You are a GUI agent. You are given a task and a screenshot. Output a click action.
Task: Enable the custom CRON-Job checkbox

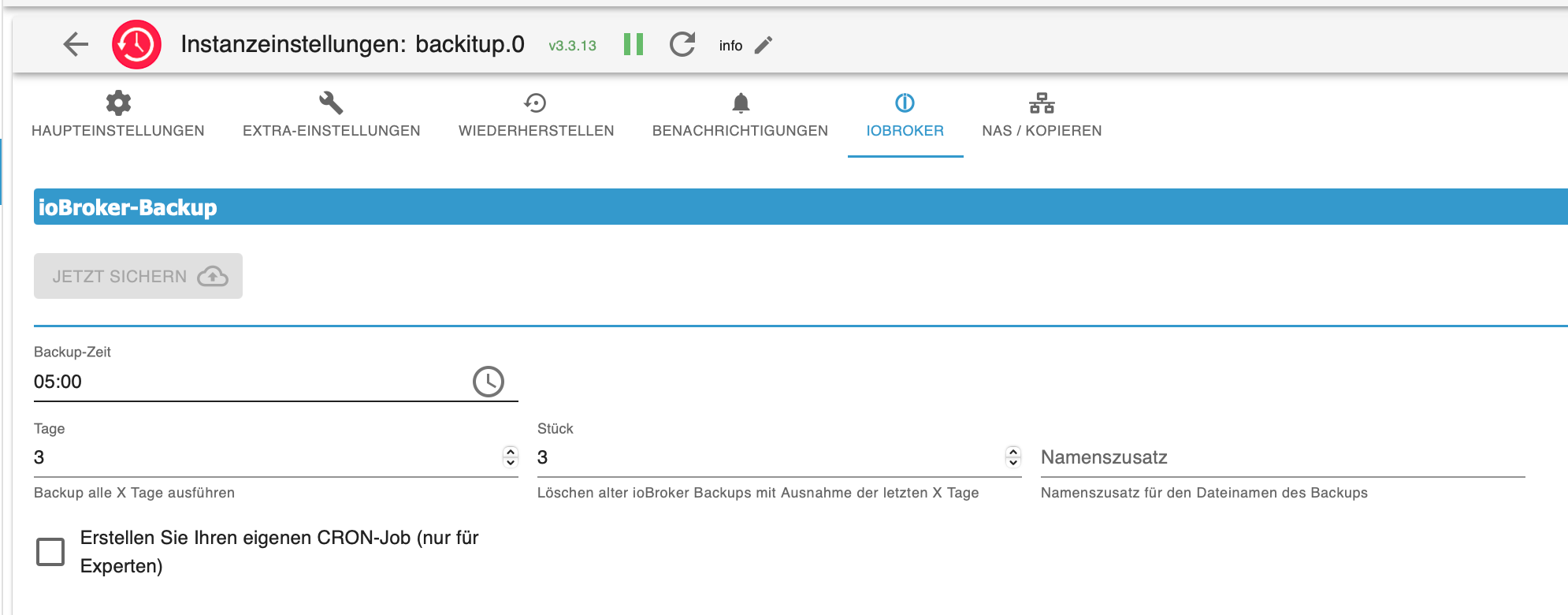click(50, 552)
